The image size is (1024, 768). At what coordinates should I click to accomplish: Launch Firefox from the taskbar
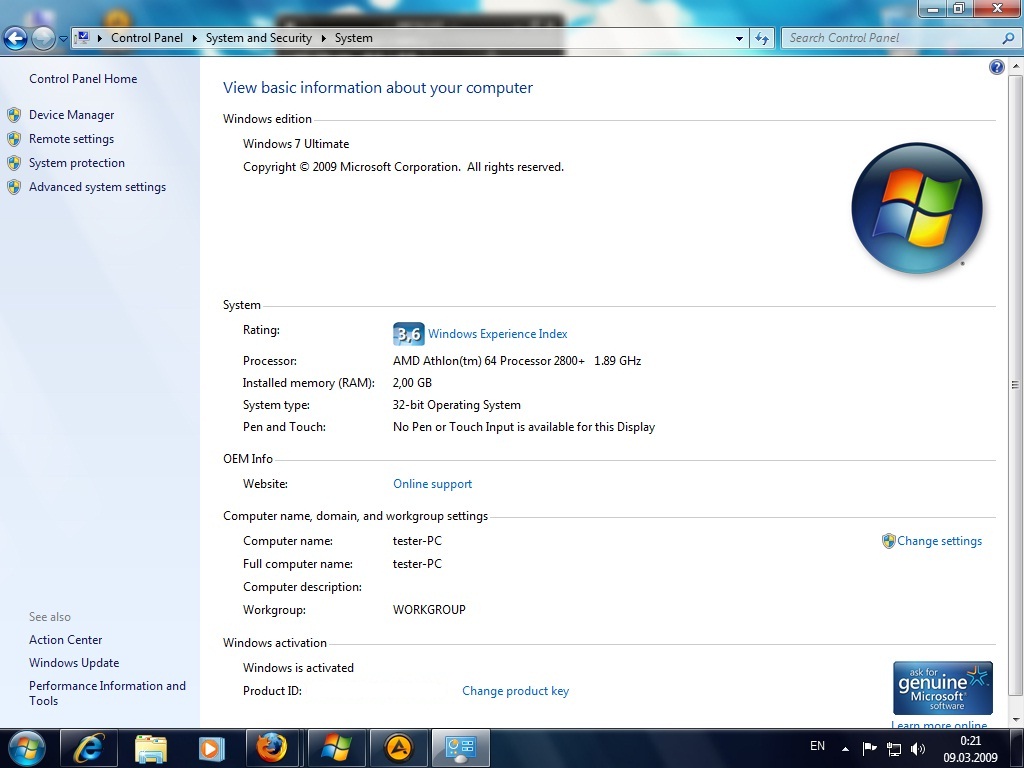(272, 748)
